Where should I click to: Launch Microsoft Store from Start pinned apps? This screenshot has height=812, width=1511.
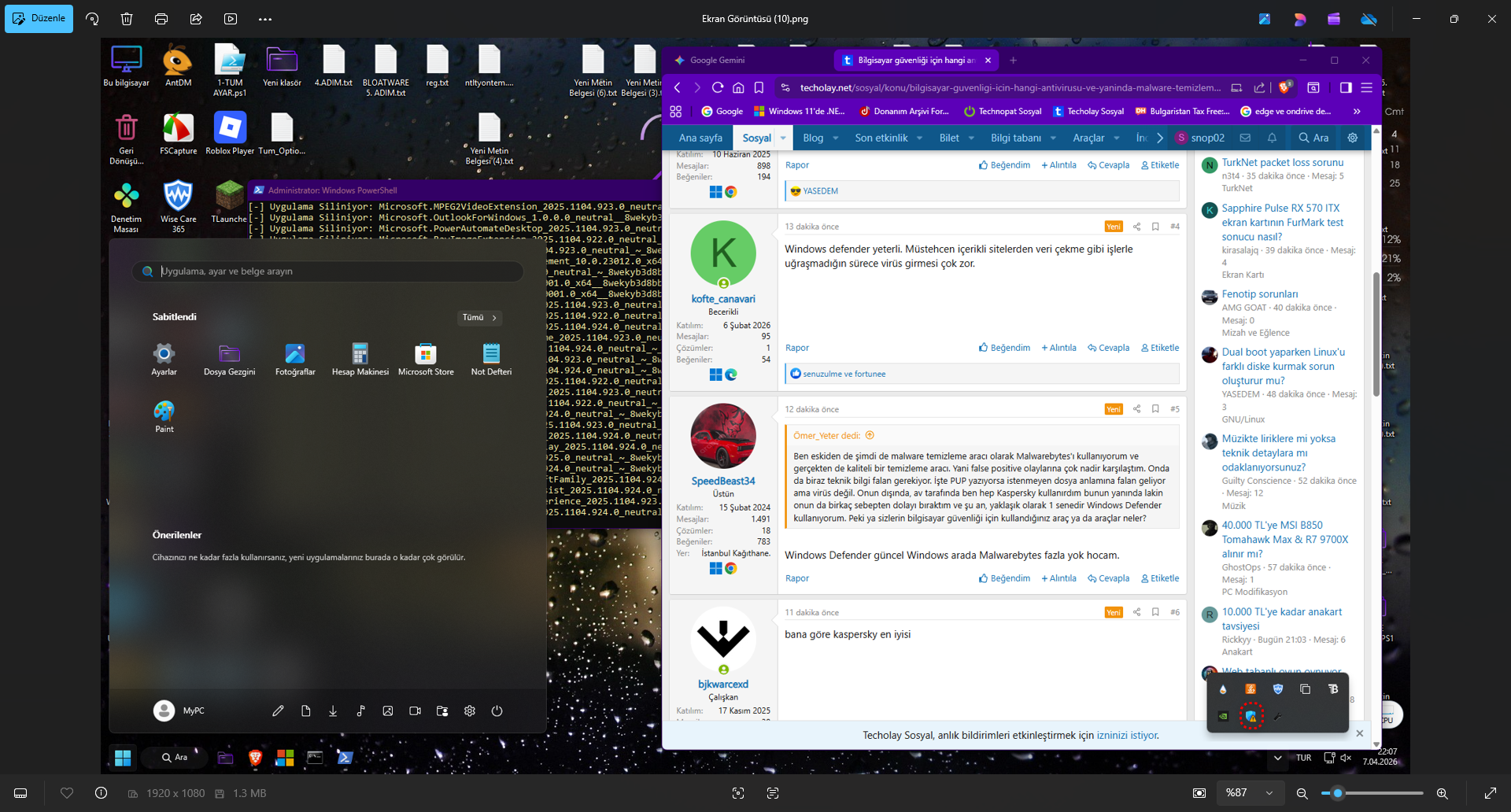point(426,360)
